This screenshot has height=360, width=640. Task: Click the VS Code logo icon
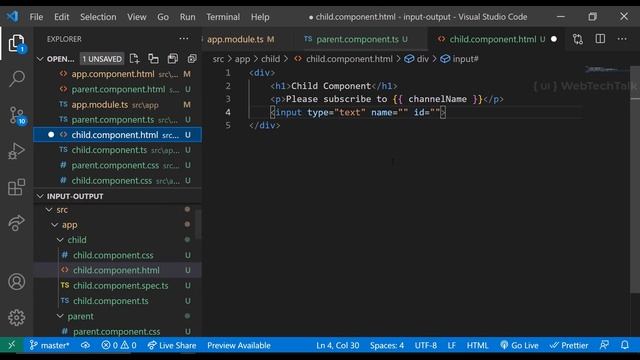point(12,17)
